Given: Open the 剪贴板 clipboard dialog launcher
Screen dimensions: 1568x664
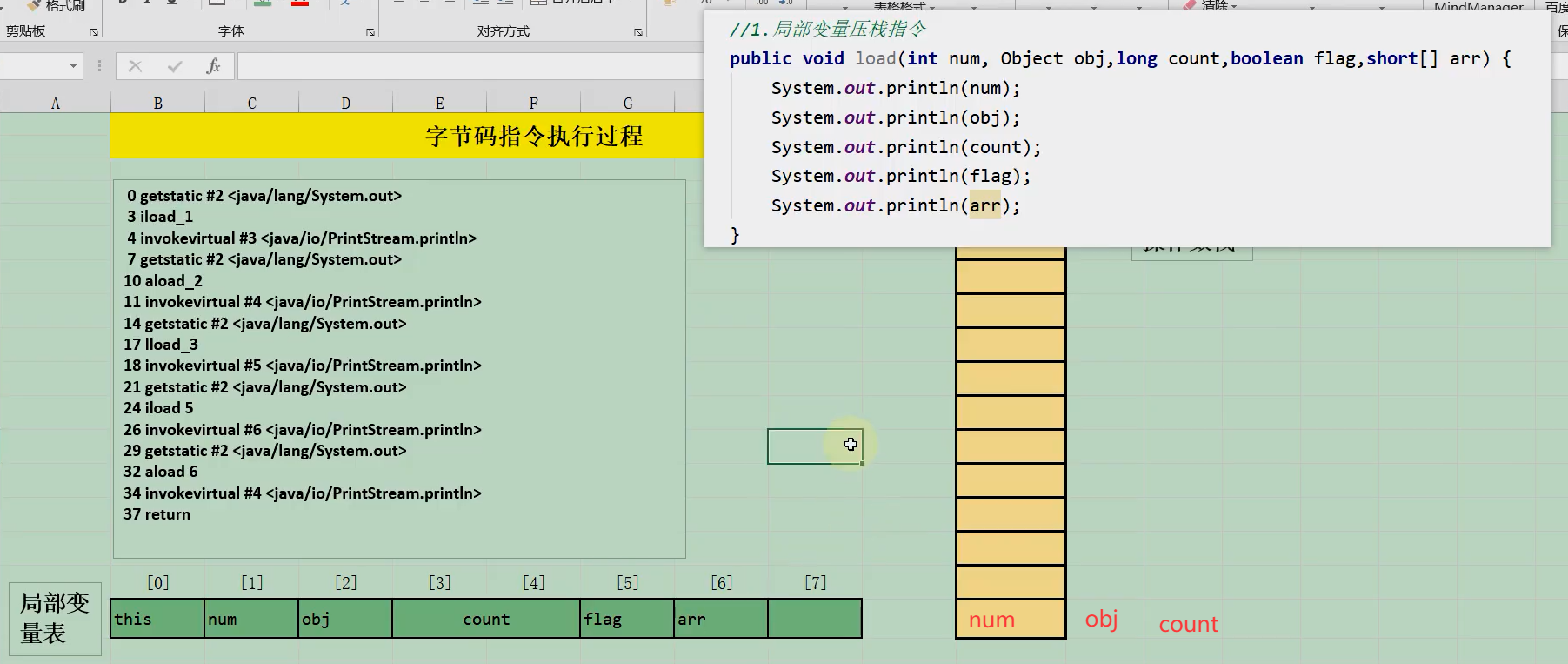Looking at the screenshot, I should 94,32.
